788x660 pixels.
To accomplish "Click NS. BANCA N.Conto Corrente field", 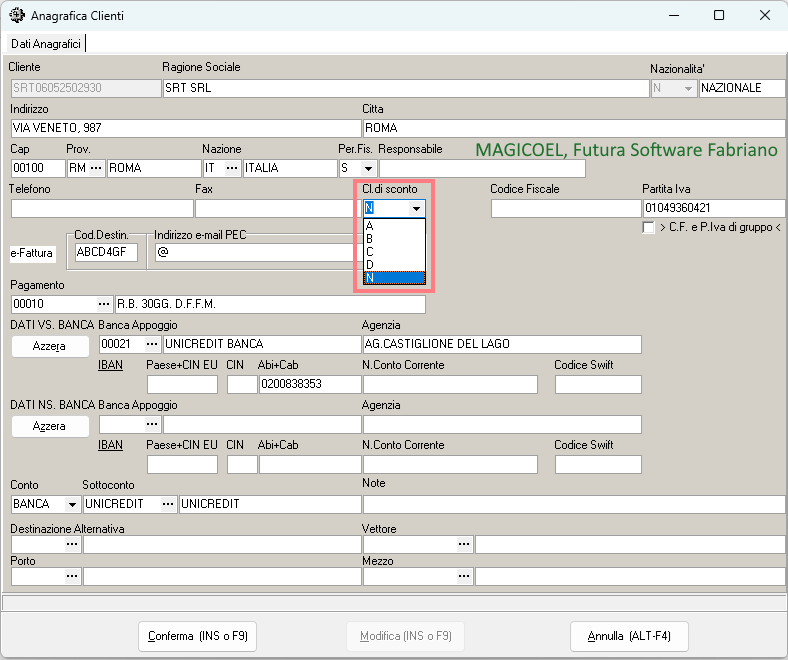I will (x=450, y=464).
